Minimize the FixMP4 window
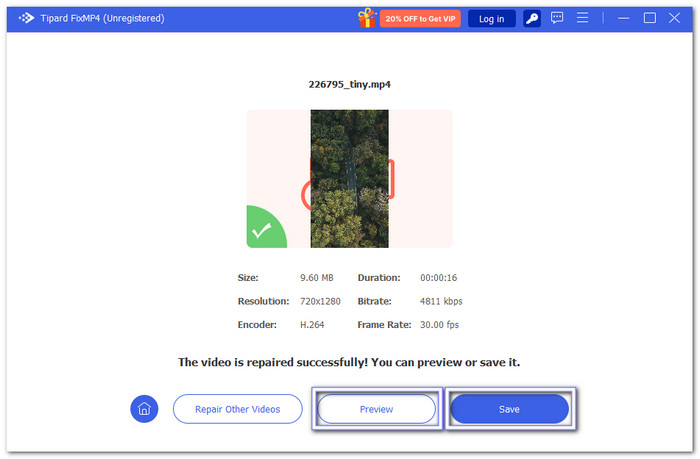700x459 pixels. tap(624, 18)
